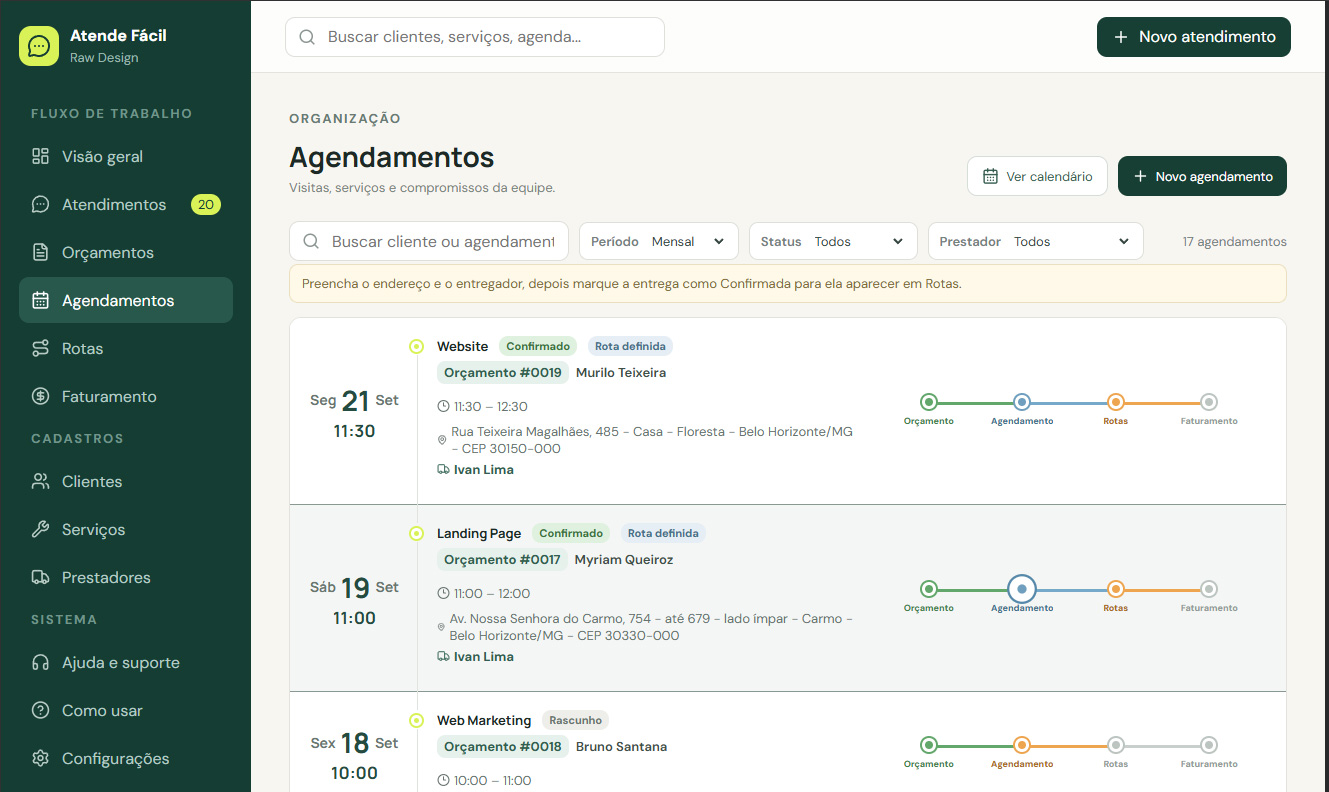This screenshot has width=1329, height=792.
Task: Focus the top search for clientes, serviços, agenda
Action: (x=475, y=37)
